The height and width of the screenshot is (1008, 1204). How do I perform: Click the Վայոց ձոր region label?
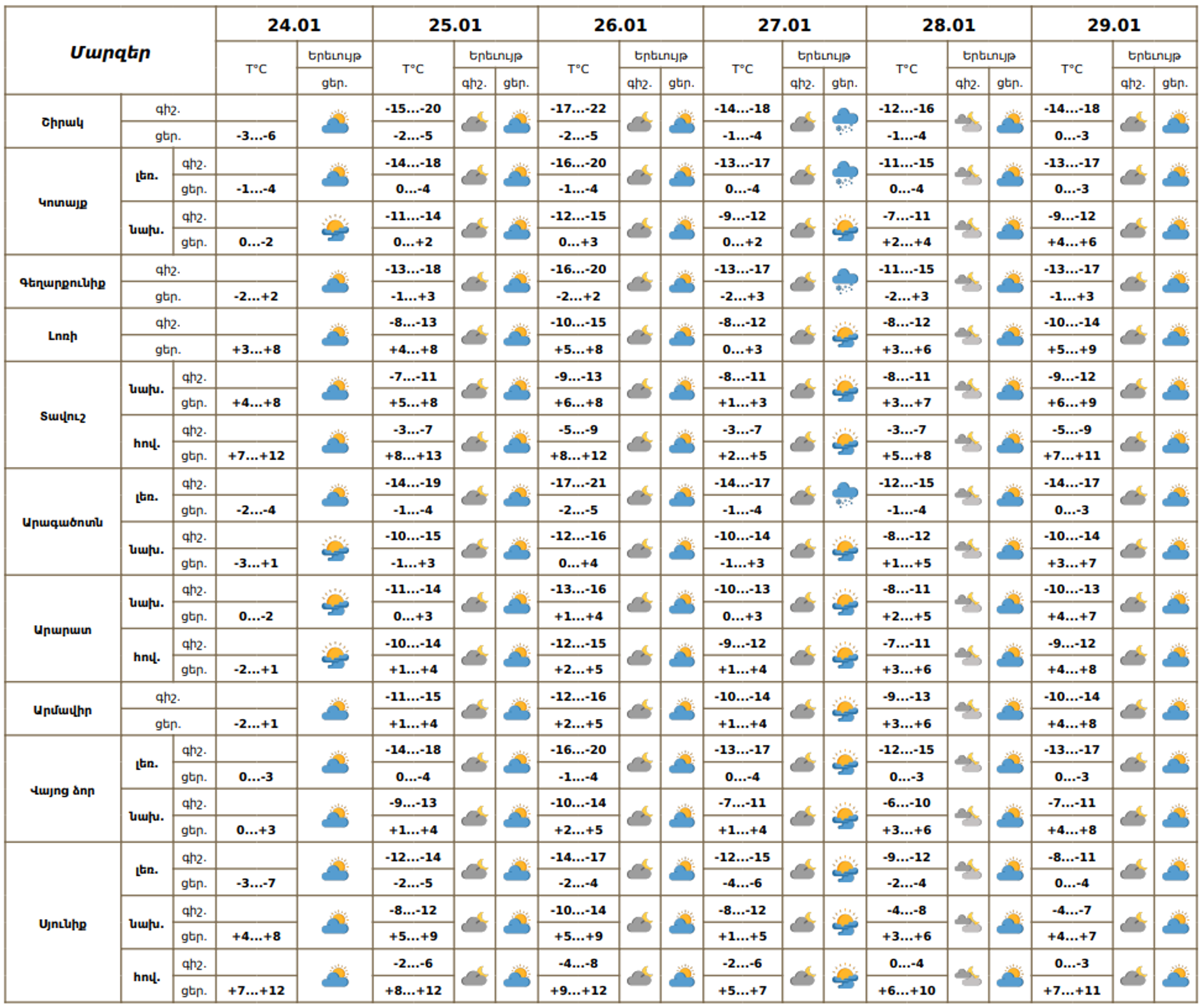pos(63,790)
